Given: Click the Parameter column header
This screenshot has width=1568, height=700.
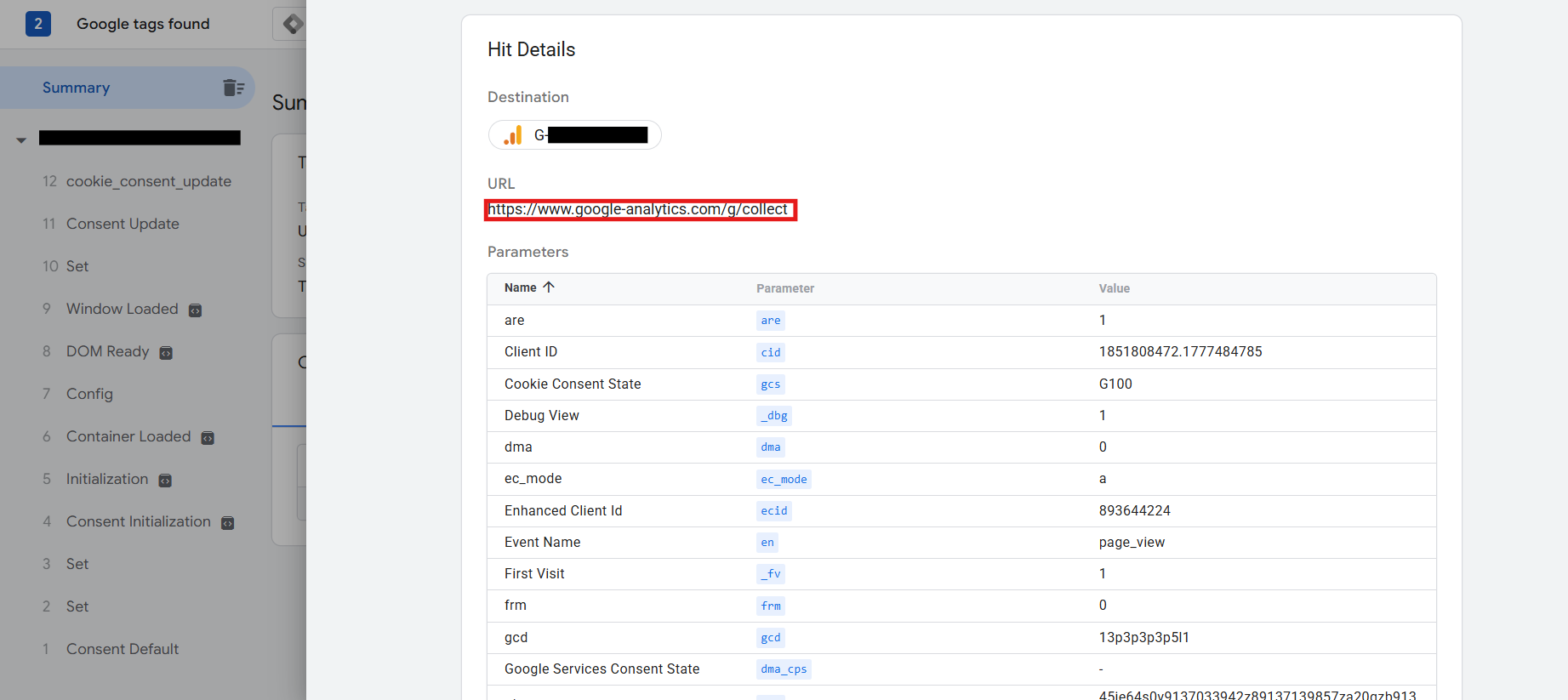Looking at the screenshot, I should coord(785,288).
